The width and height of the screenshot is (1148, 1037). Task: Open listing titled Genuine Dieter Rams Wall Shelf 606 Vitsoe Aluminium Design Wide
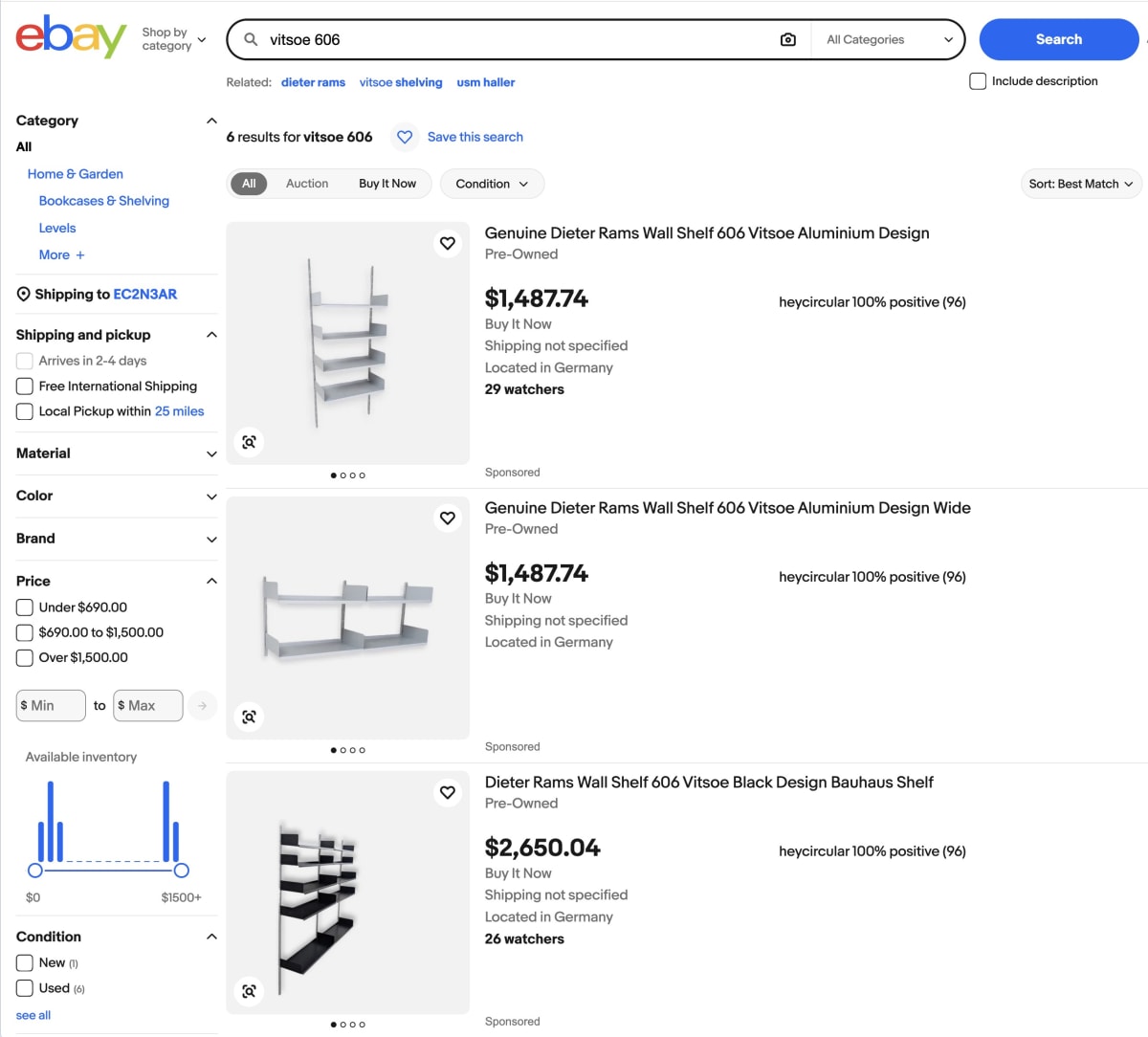[x=728, y=508]
